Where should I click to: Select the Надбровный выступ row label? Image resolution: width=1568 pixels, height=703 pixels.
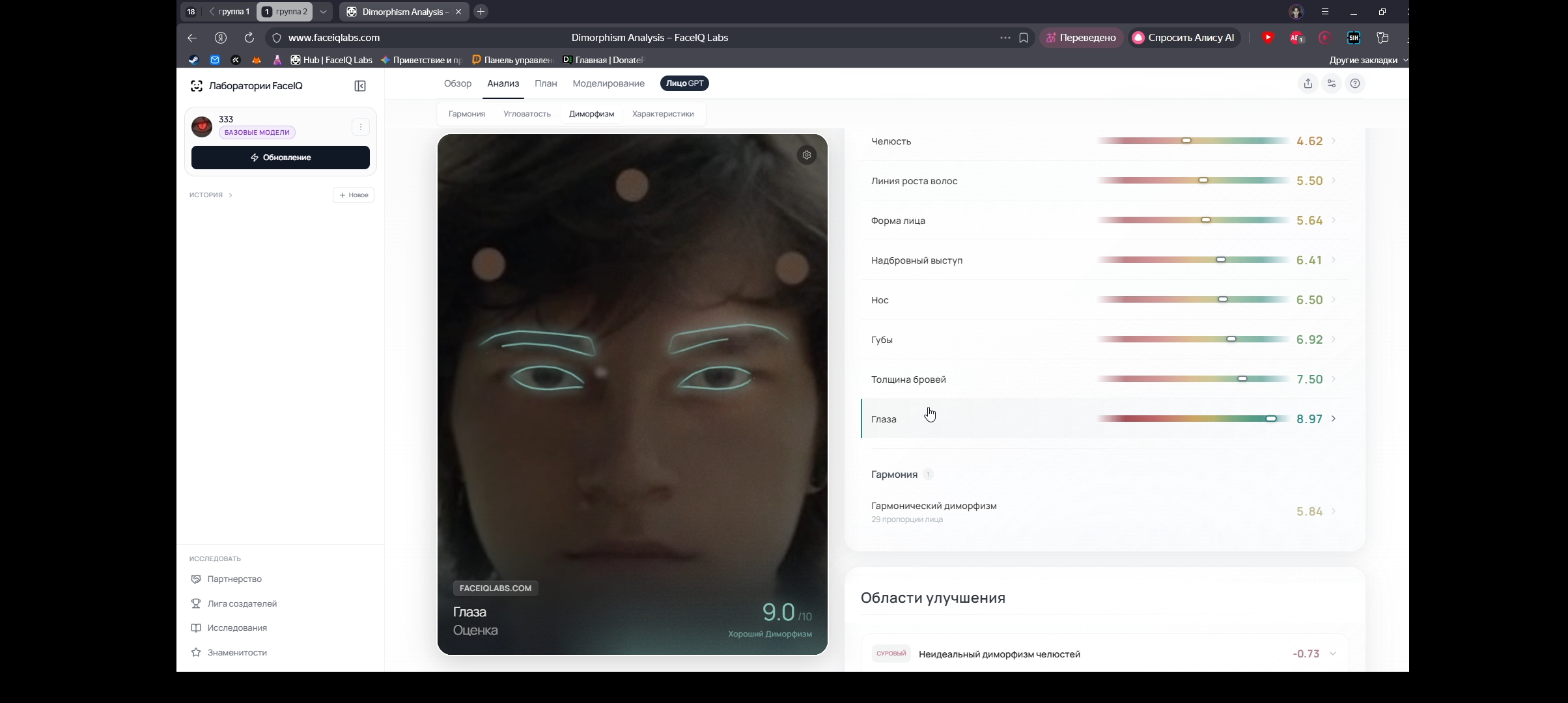pyautogui.click(x=917, y=260)
